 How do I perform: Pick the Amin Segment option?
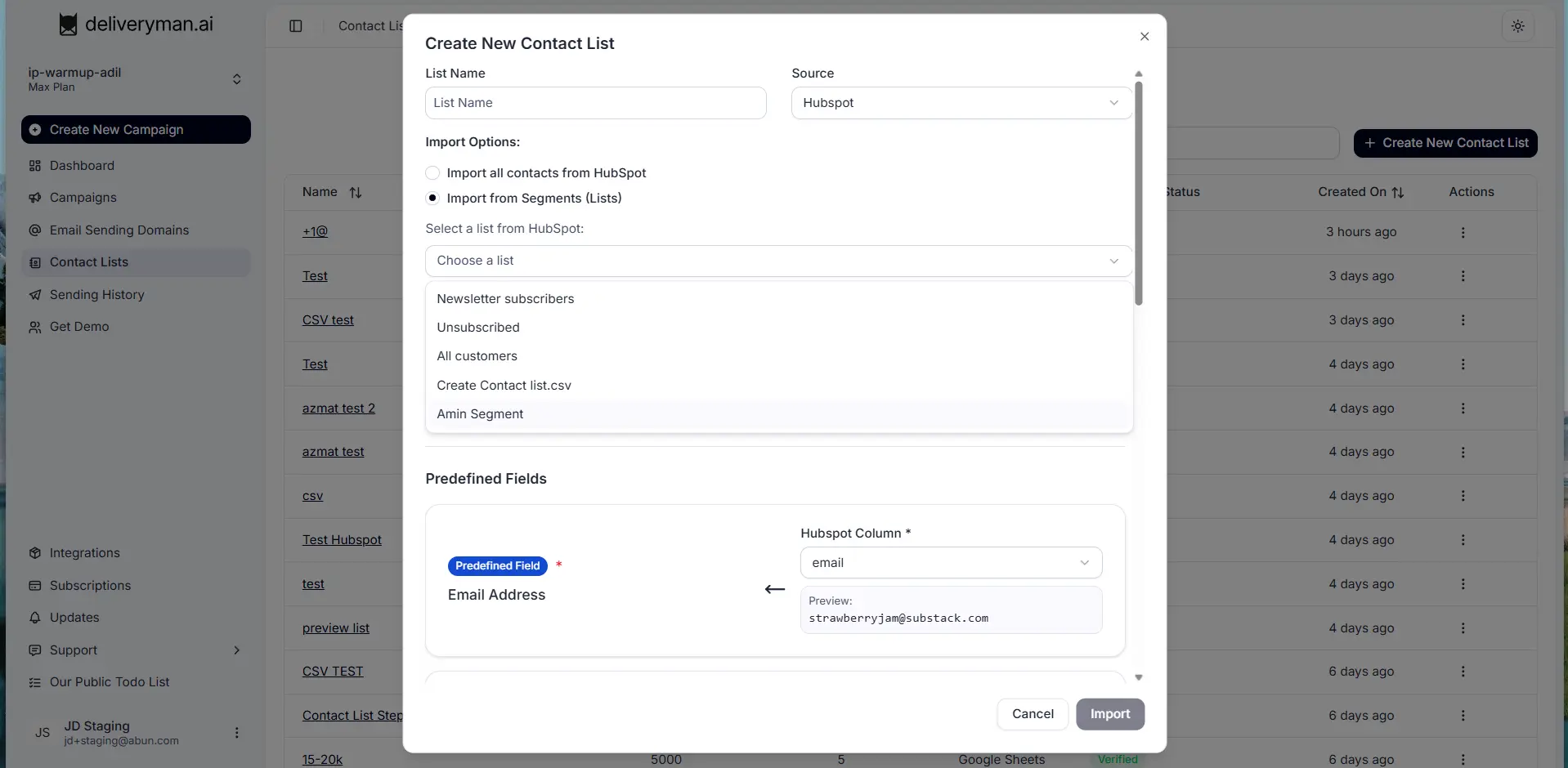[480, 414]
